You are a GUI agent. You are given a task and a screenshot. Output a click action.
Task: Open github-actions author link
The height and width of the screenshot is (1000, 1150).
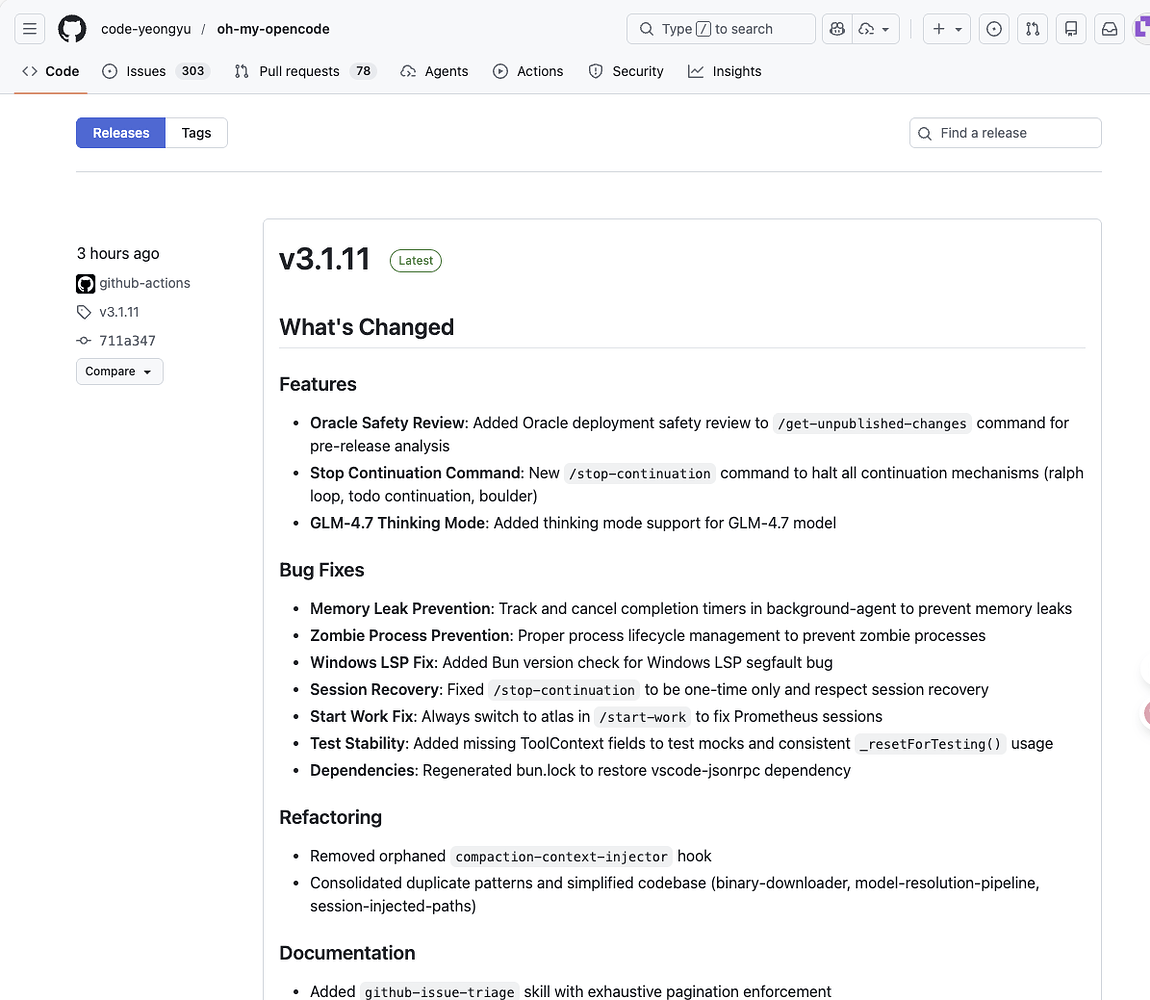pyautogui.click(x=144, y=283)
